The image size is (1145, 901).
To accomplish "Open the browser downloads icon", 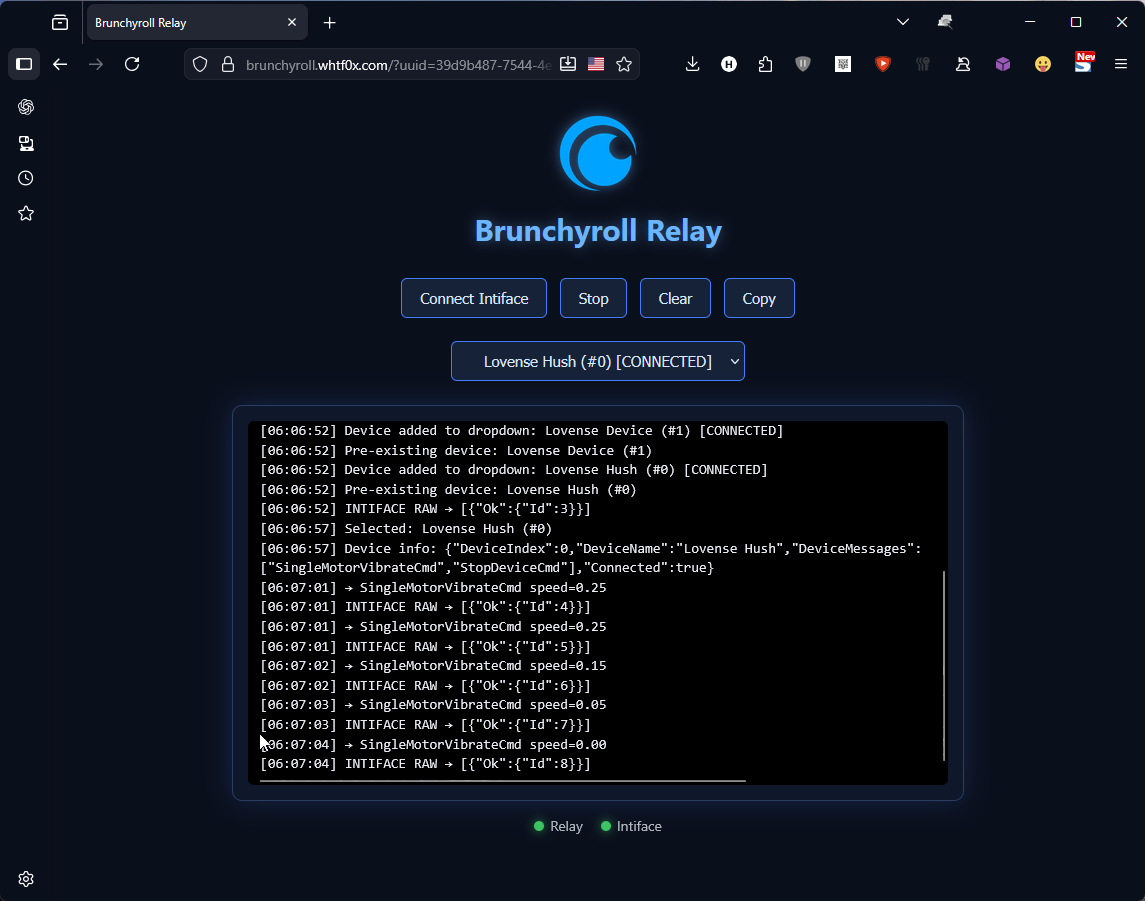I will click(692, 64).
